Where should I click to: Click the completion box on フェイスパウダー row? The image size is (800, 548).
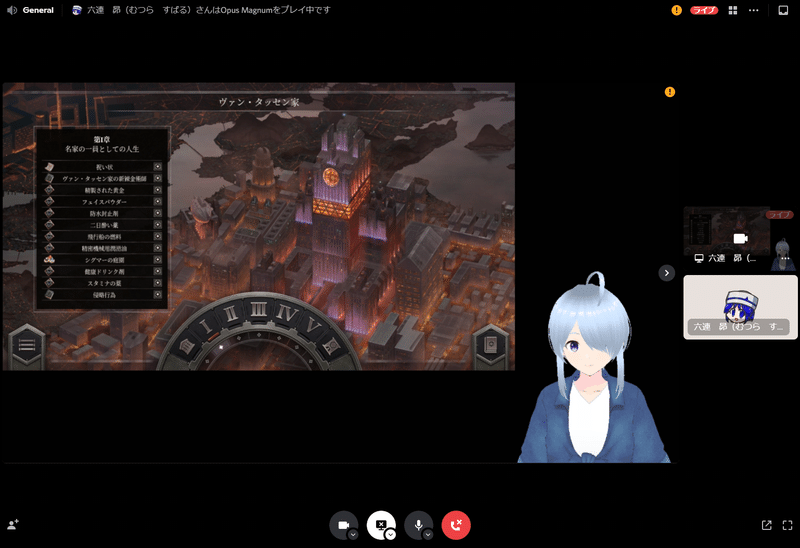tap(158, 202)
